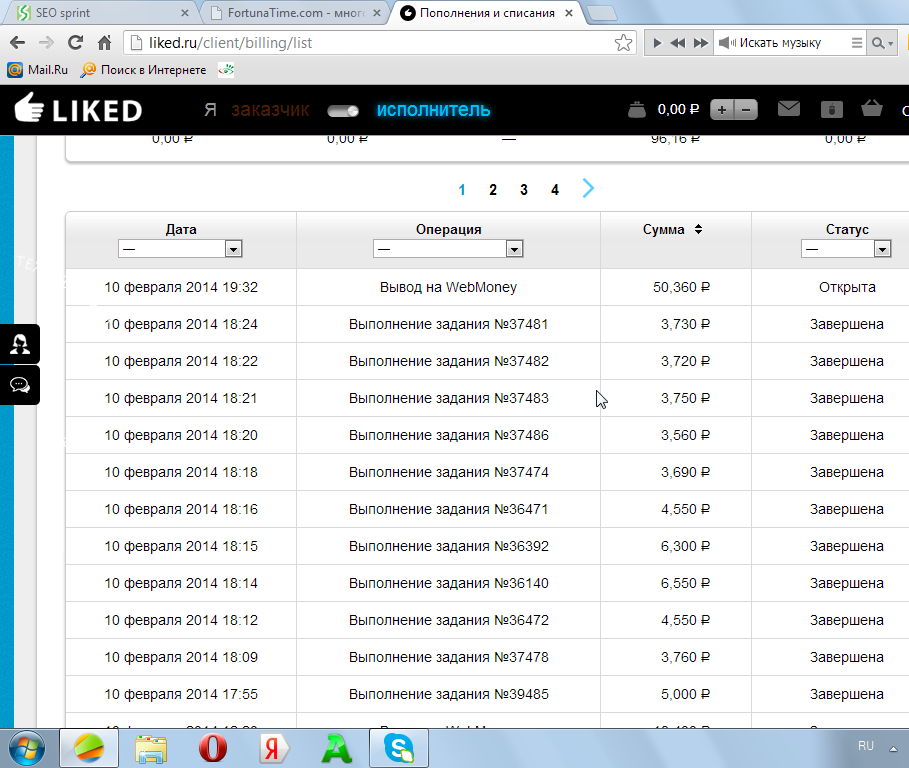909x768 pixels.
Task: Sort by the Сумма column arrows
Action: [x=699, y=229]
